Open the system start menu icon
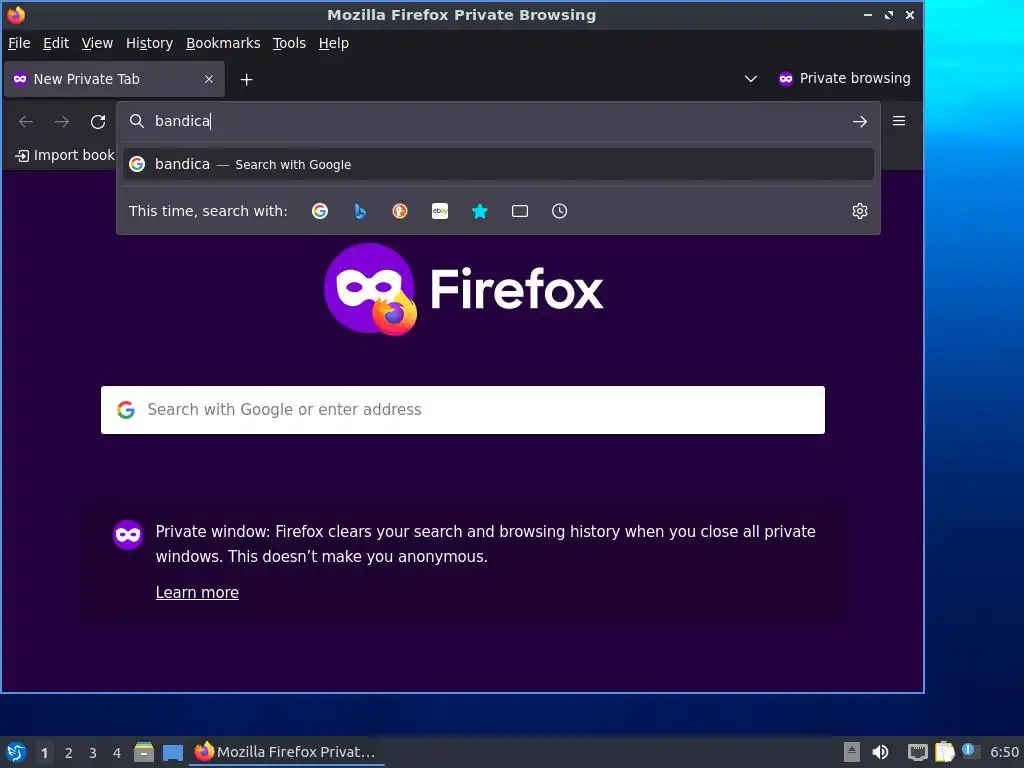Image resolution: width=1024 pixels, height=768 pixels. click(x=16, y=752)
